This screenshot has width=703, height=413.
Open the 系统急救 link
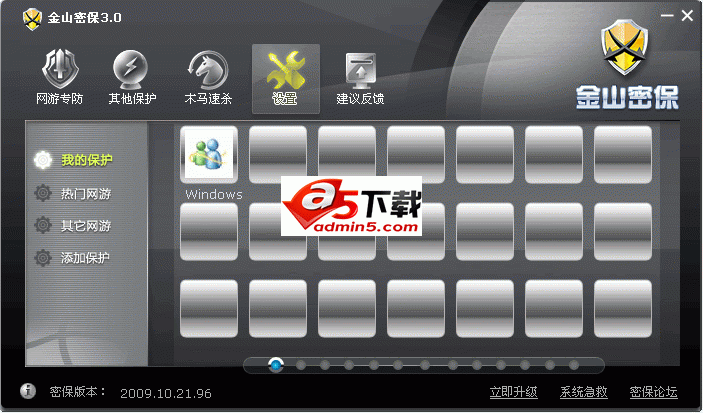(583, 392)
